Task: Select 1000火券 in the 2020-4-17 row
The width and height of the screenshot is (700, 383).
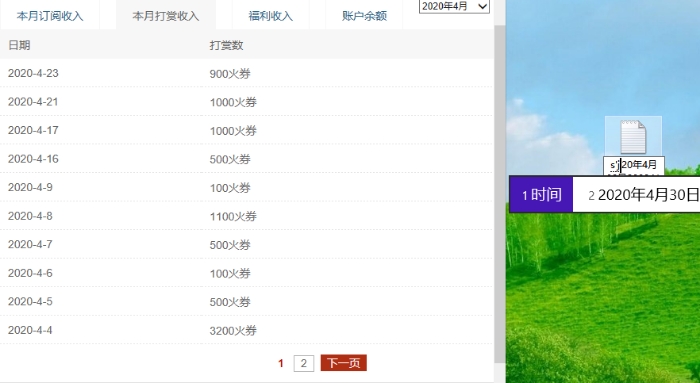Action: click(233, 131)
